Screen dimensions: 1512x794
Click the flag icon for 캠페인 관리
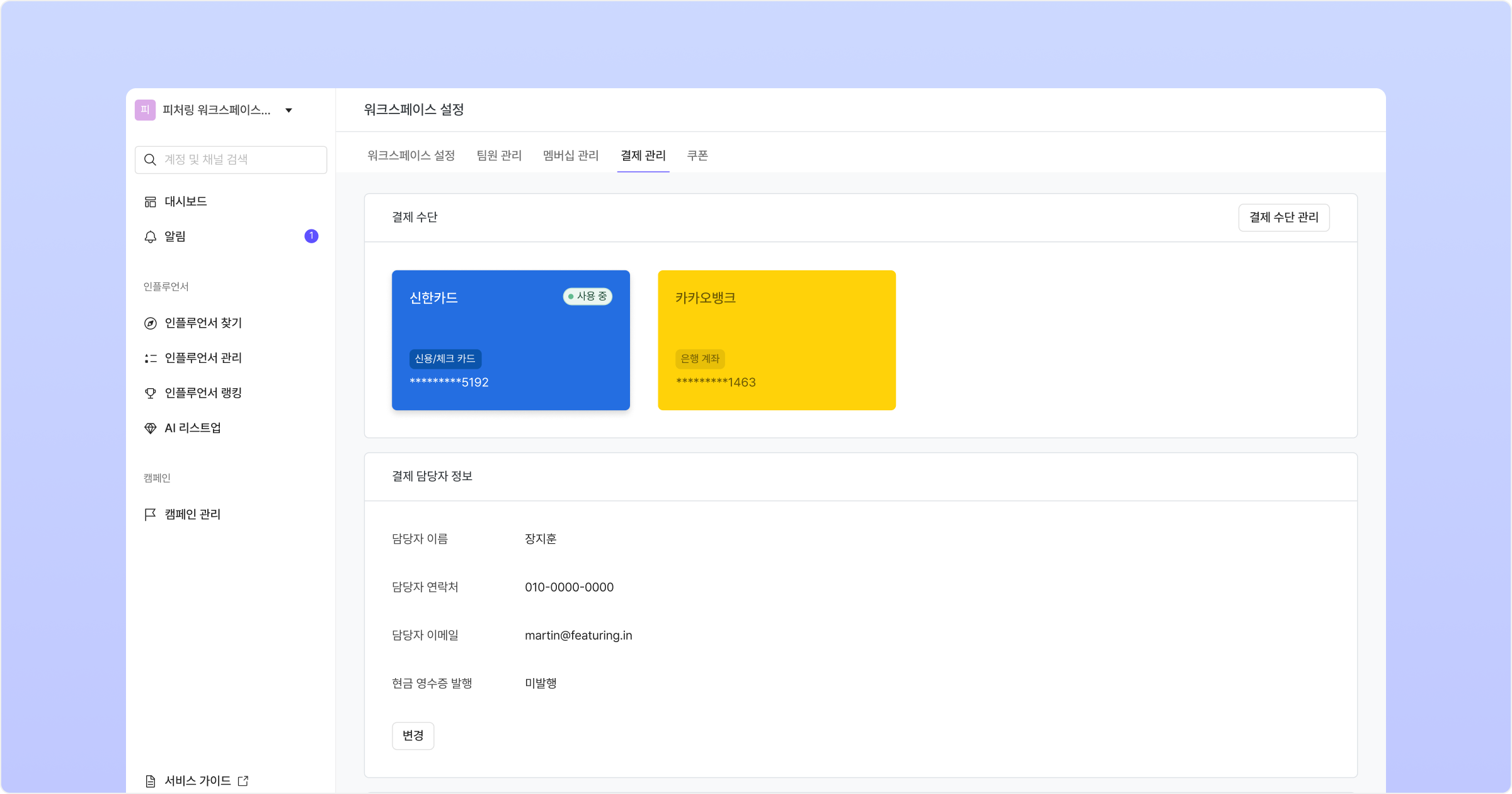coord(150,514)
